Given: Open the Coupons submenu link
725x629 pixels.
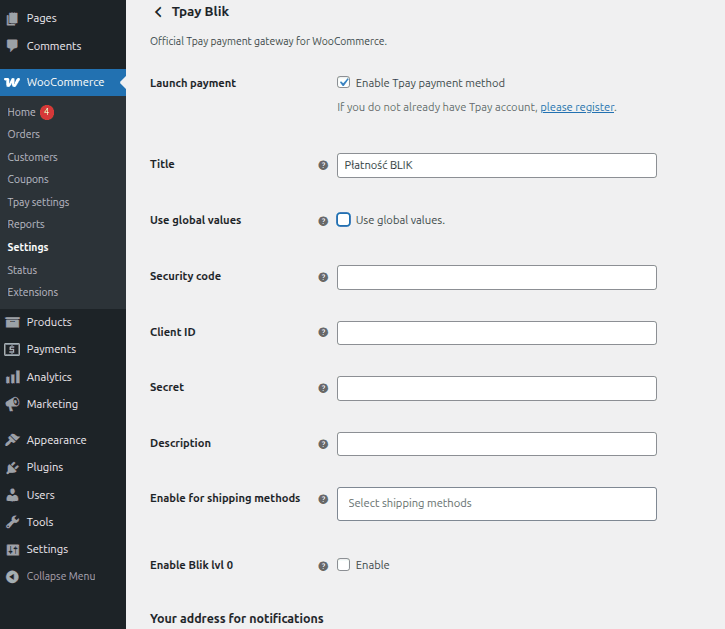Looking at the screenshot, I should click(x=28, y=179).
